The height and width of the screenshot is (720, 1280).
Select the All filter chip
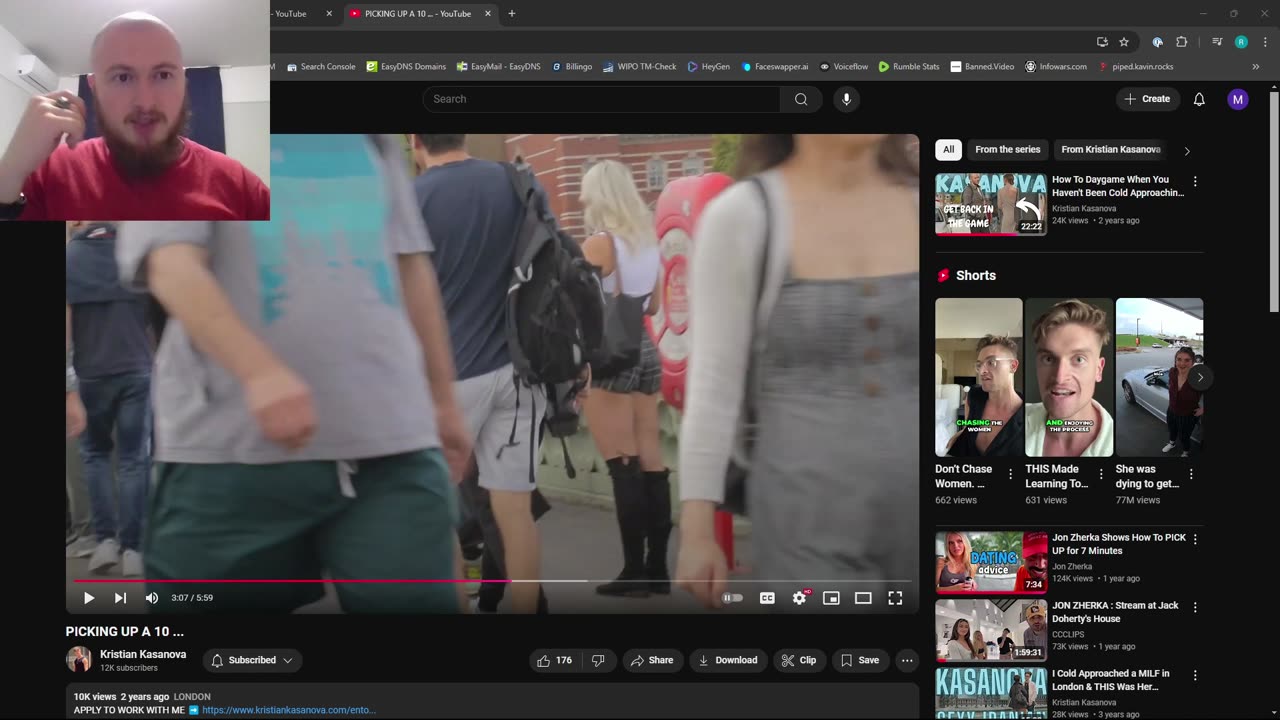948,150
